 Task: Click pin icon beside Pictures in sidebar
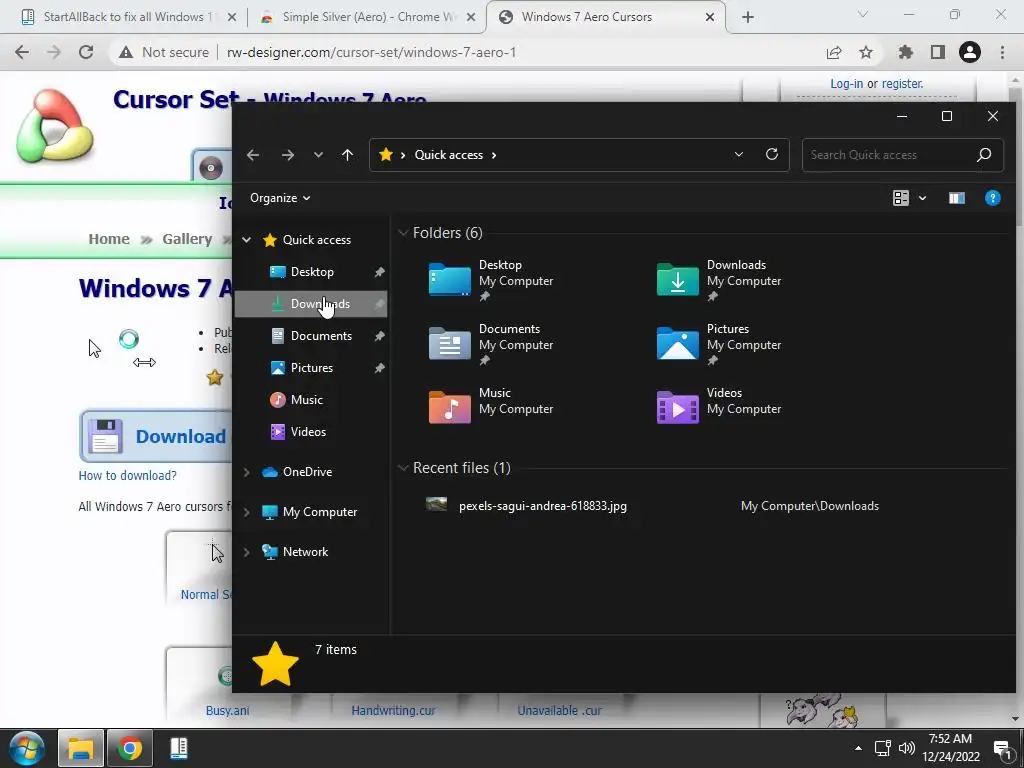tap(379, 368)
